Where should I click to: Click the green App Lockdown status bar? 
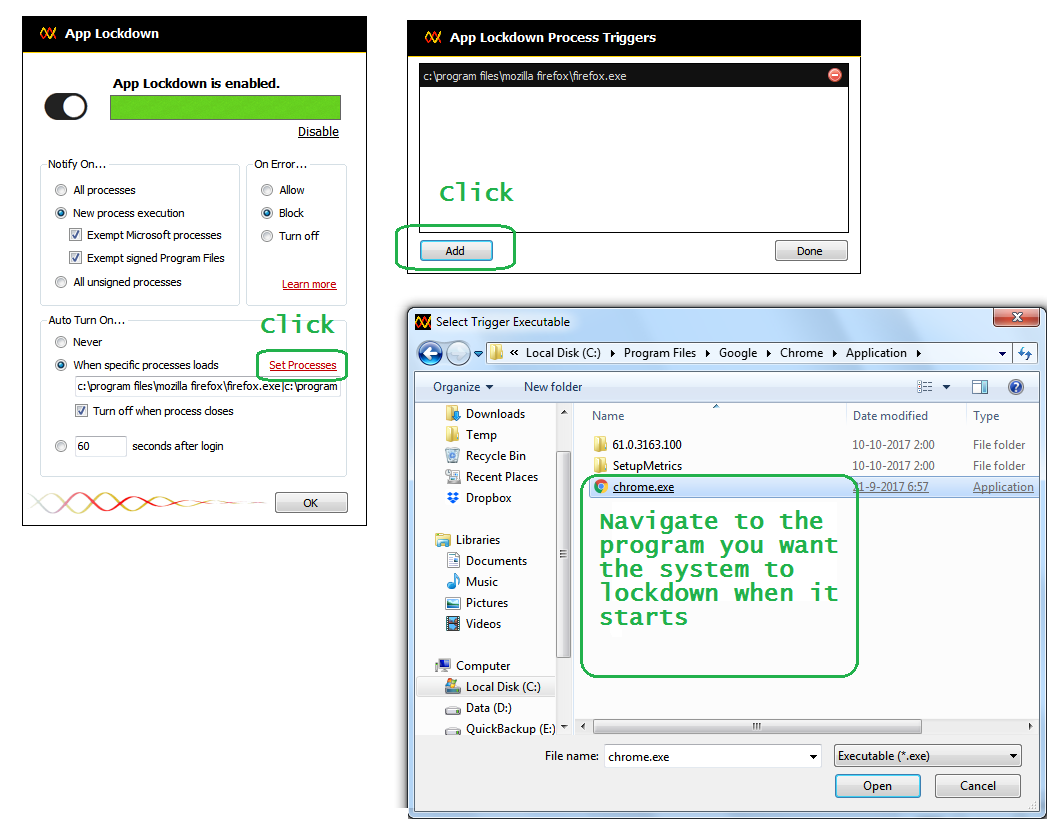(x=225, y=107)
